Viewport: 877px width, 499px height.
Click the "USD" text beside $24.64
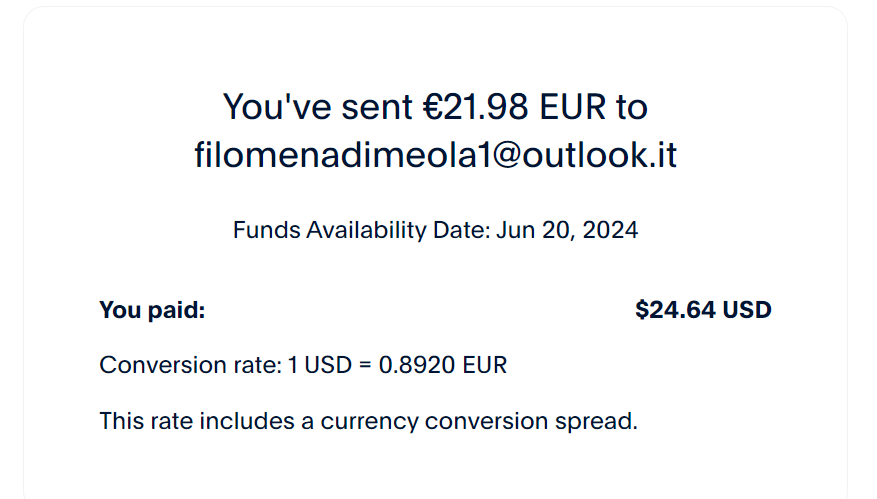pos(747,310)
